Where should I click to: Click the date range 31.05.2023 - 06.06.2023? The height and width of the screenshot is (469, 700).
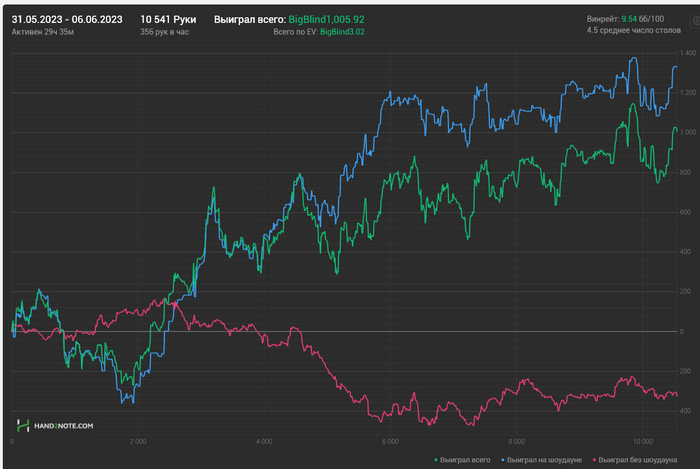click(67, 19)
